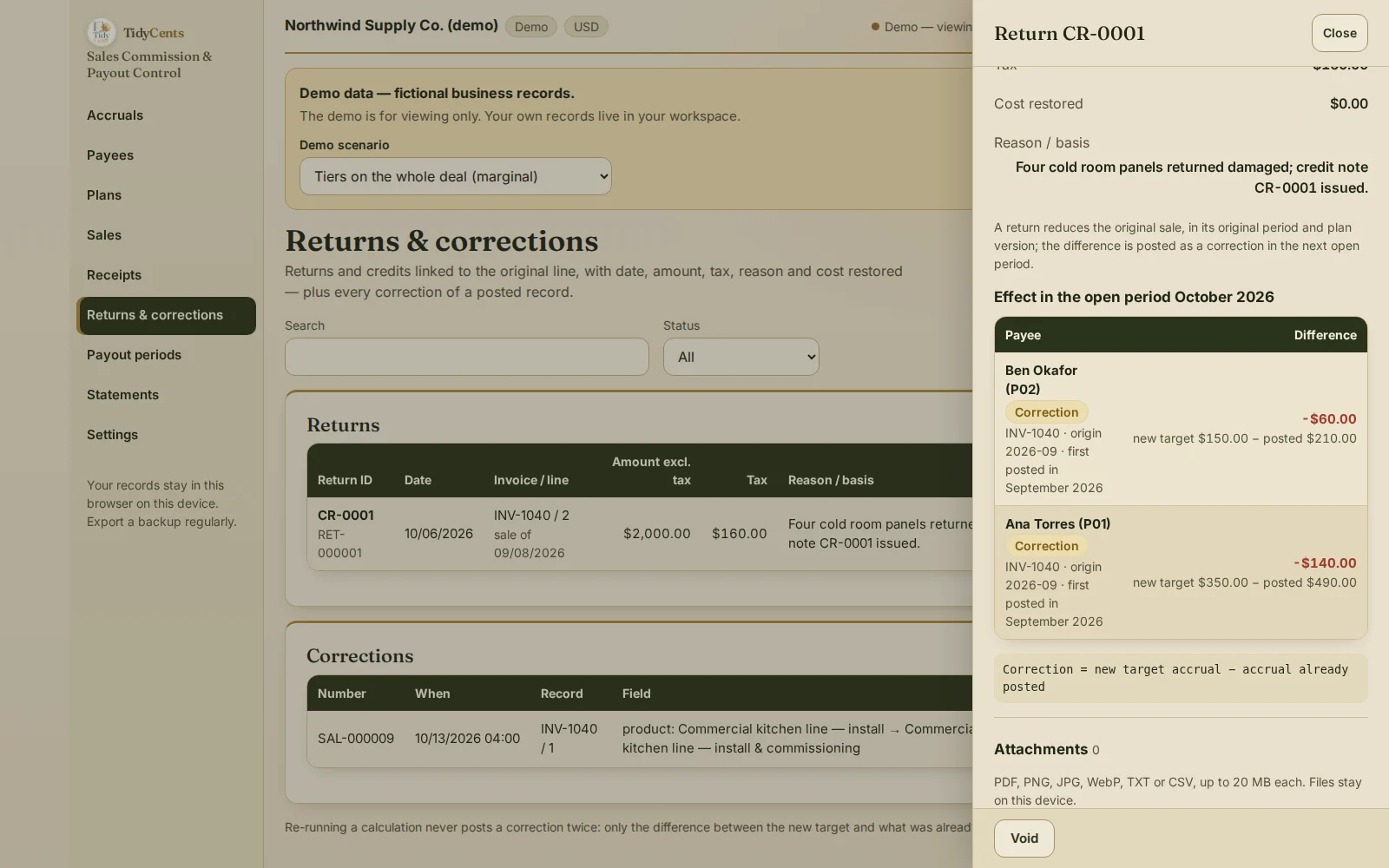Close the Return CR-0001 panel
Screen dimensions: 1389x868
pos(1340,33)
